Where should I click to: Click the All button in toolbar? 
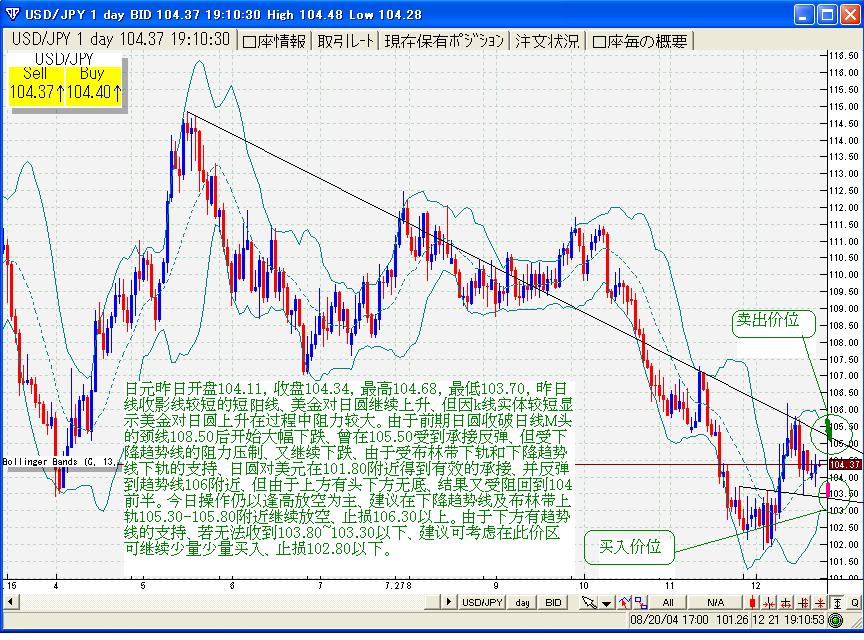[x=668, y=603]
